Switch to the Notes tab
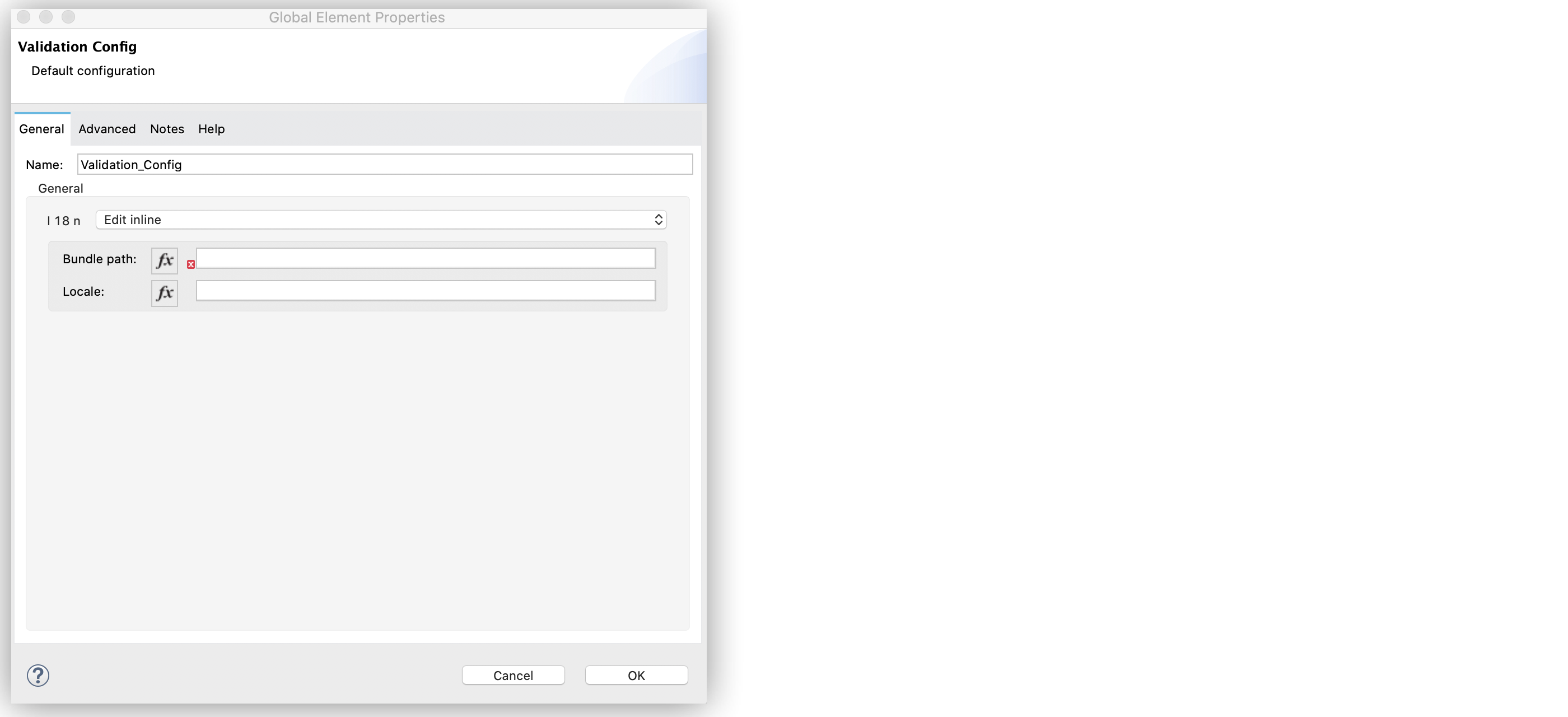This screenshot has height=717, width=1568. (x=166, y=129)
